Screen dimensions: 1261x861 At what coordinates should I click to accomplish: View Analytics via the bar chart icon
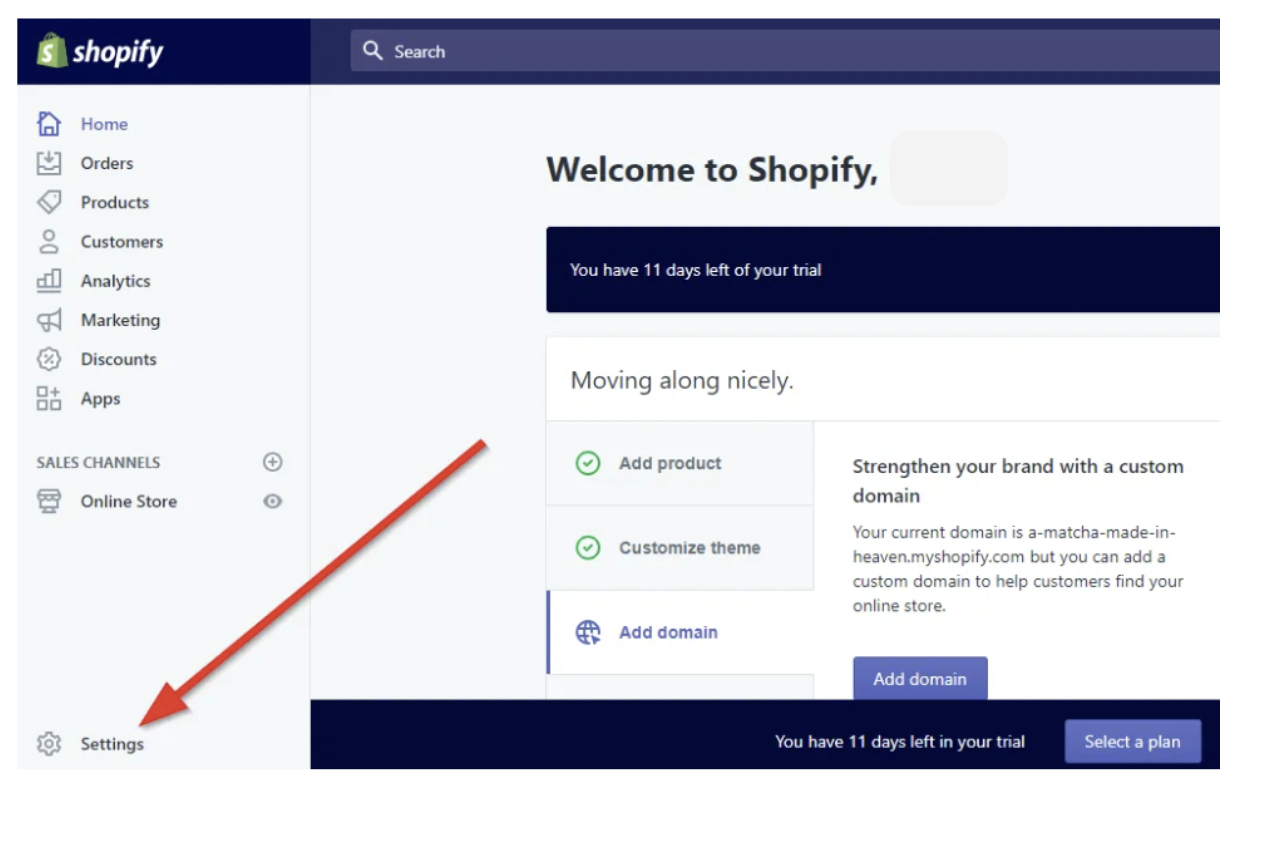pos(48,281)
